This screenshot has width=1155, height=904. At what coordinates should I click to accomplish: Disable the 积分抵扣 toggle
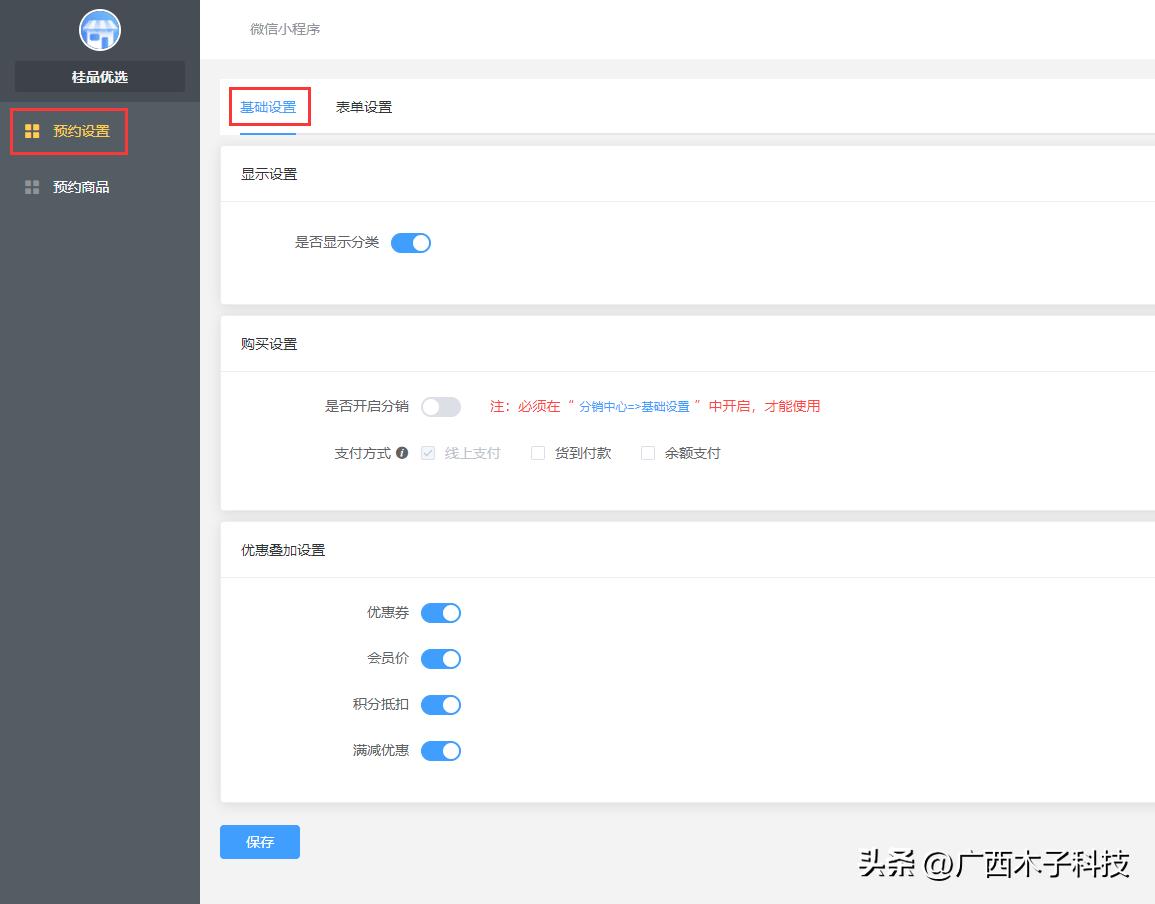click(440, 704)
